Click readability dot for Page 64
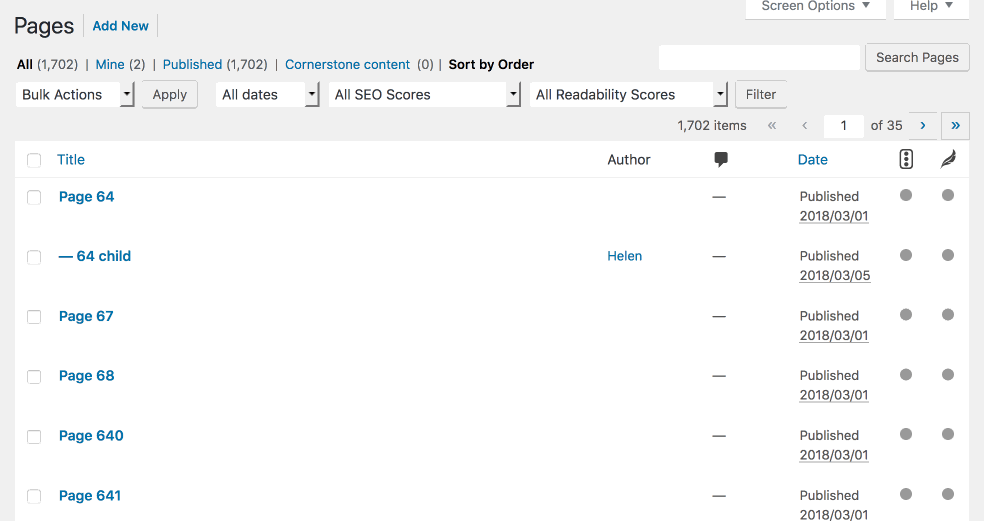The width and height of the screenshot is (984, 521). (x=948, y=195)
